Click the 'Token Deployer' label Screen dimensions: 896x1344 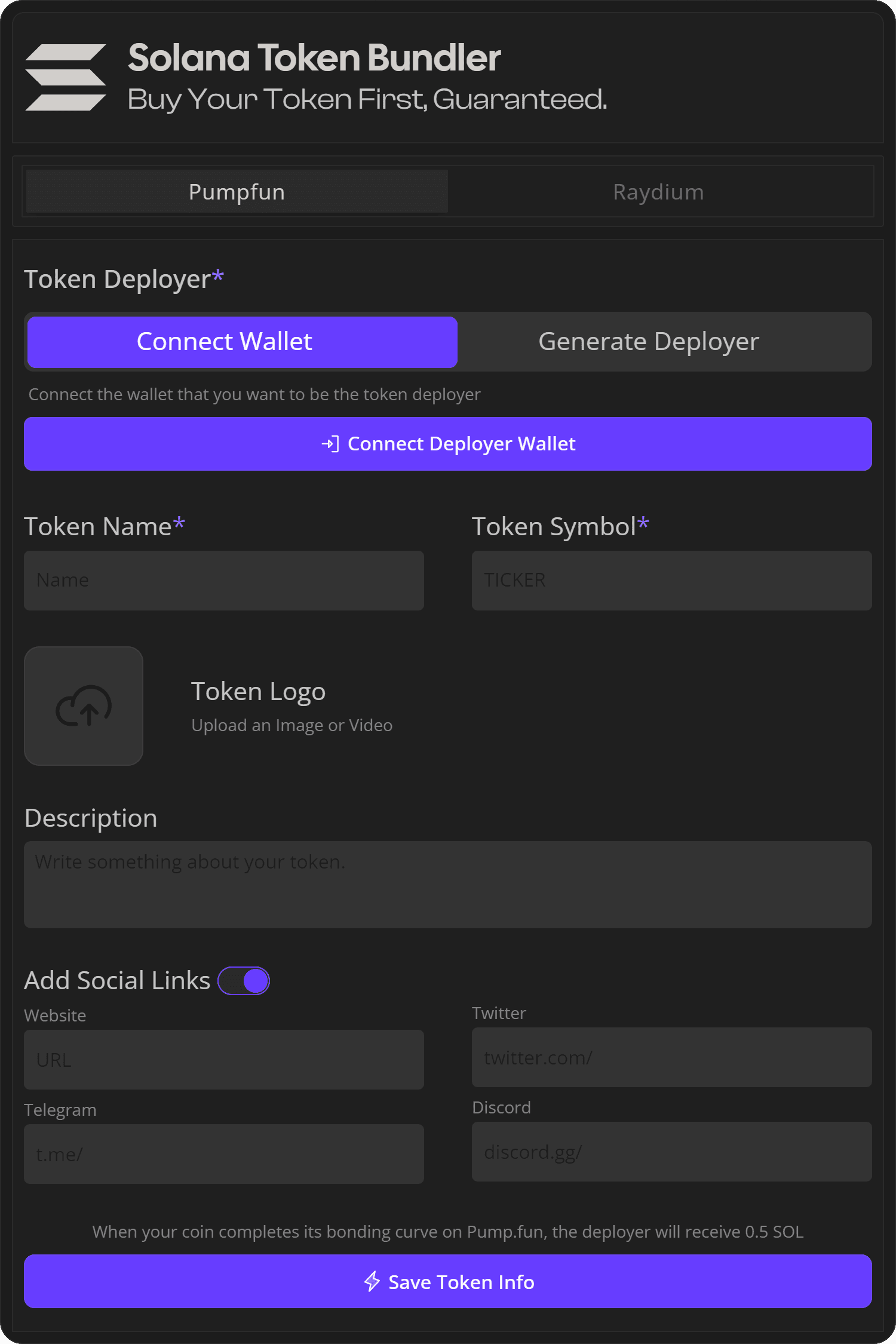coord(118,279)
